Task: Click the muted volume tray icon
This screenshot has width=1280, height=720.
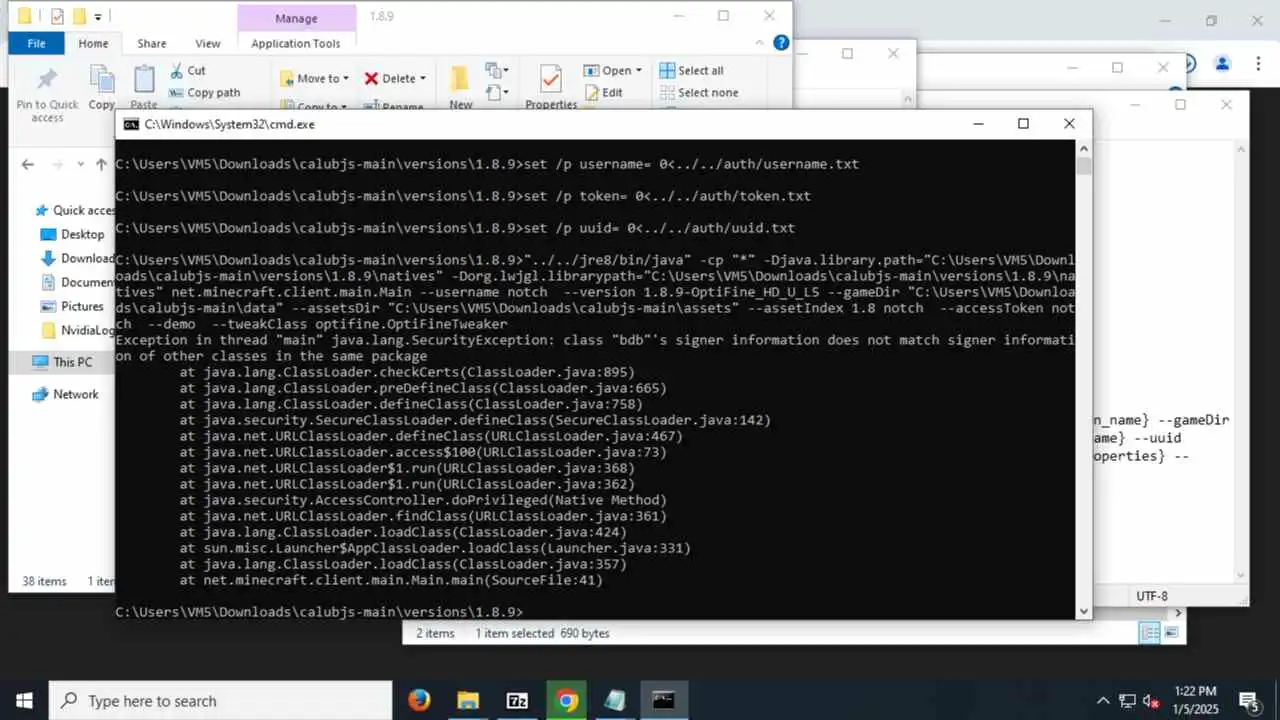Action: coord(1151,700)
